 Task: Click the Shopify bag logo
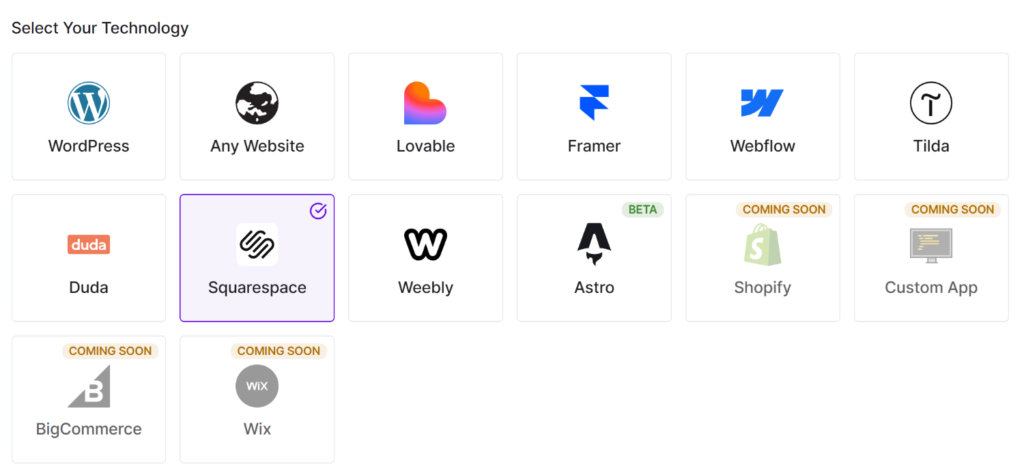pyautogui.click(x=762, y=244)
